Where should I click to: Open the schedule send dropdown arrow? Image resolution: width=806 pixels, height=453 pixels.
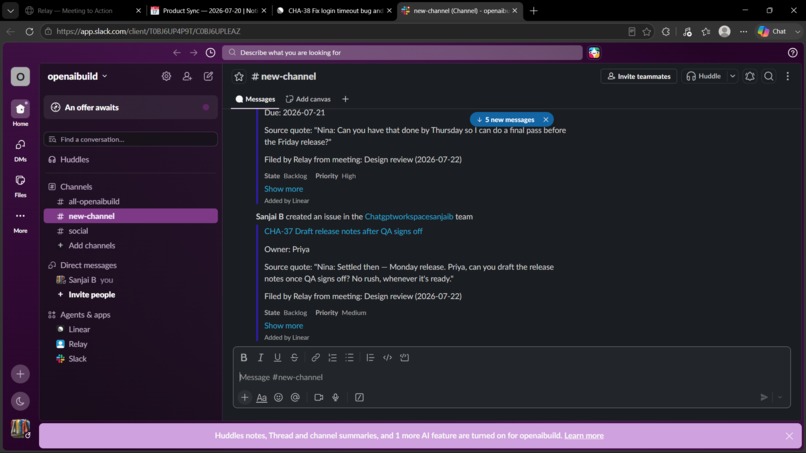click(780, 397)
